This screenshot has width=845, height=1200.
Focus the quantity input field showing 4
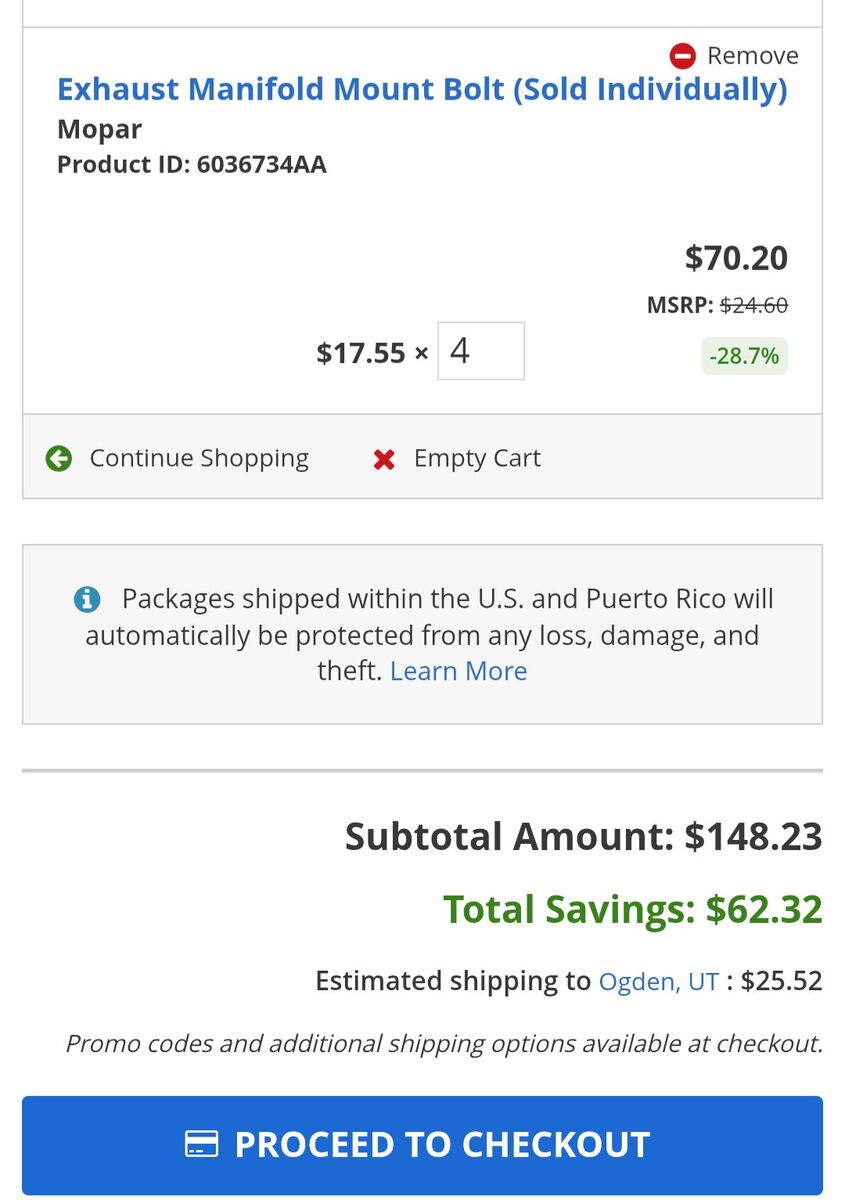[x=481, y=351]
